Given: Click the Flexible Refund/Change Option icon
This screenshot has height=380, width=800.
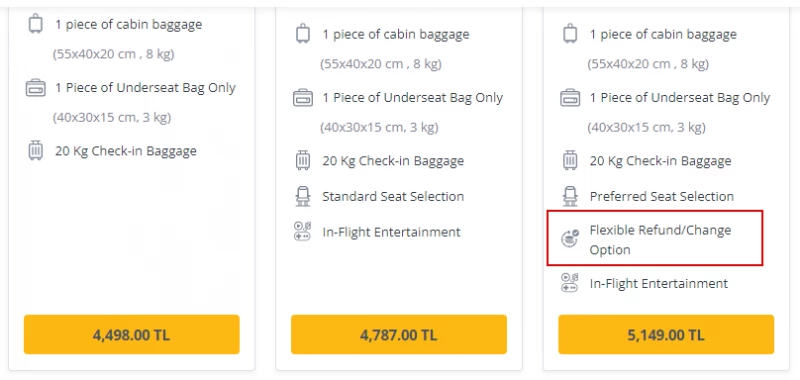Looking at the screenshot, I should tap(570, 239).
